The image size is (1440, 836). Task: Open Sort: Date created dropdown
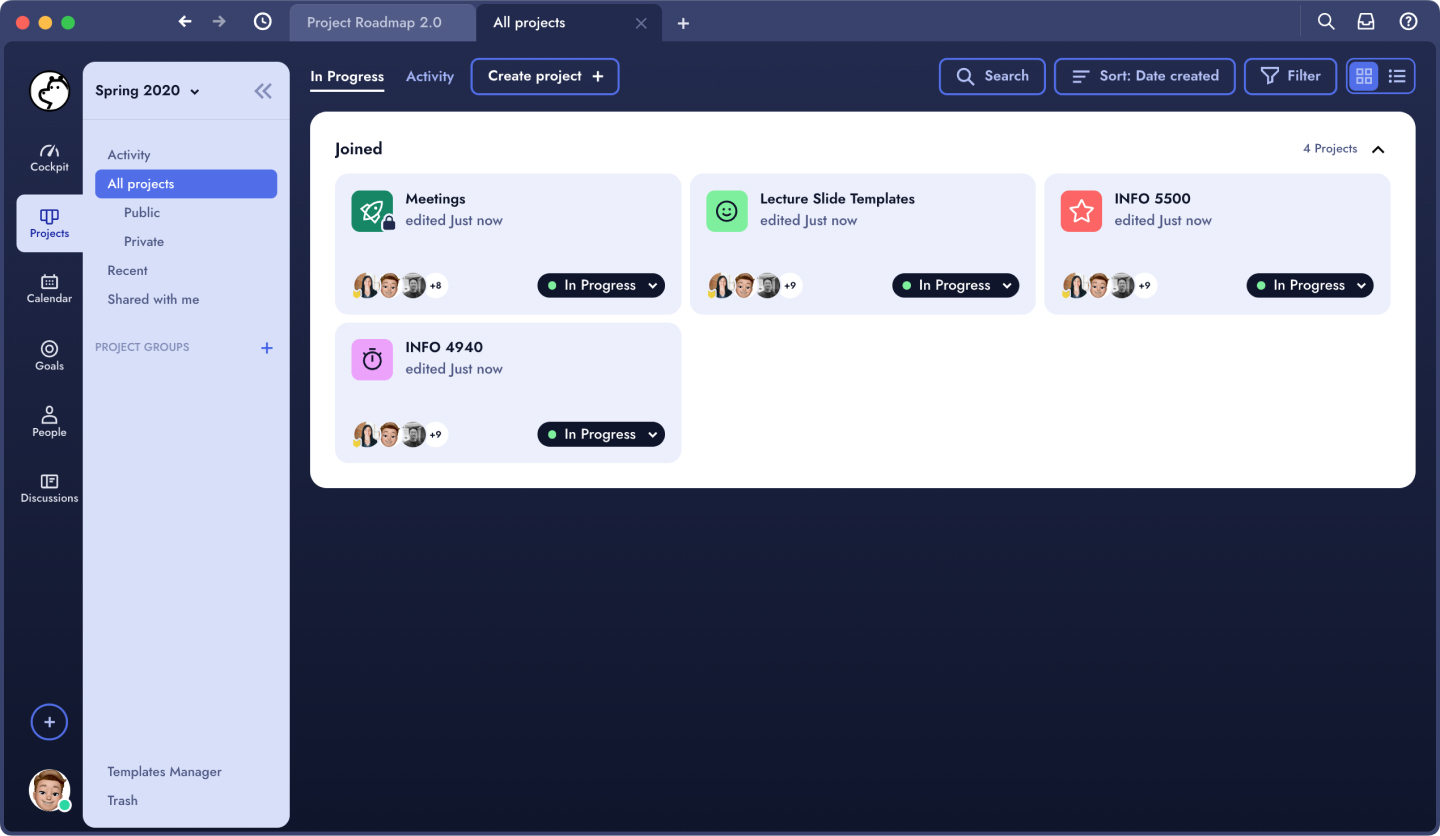tap(1145, 76)
